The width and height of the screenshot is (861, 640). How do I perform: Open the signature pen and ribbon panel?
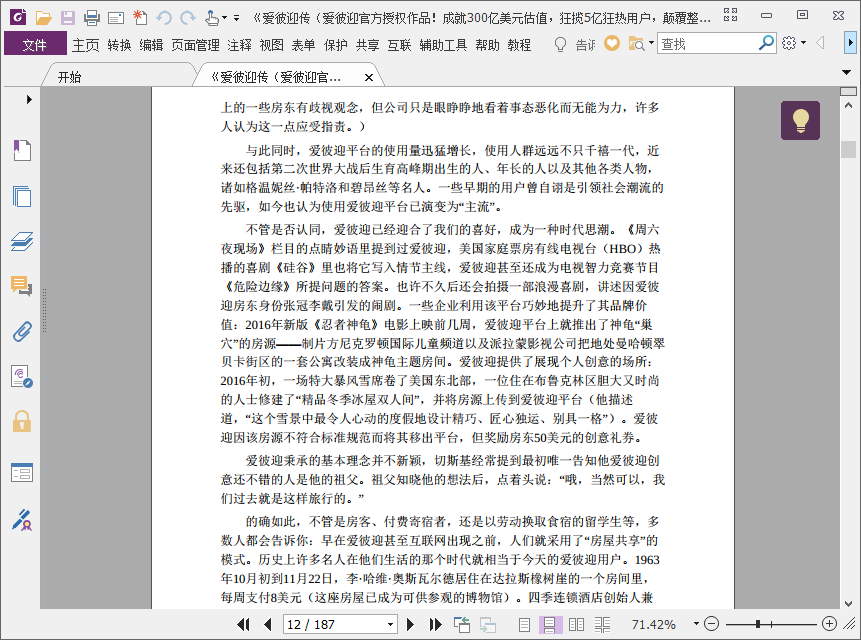(22, 520)
